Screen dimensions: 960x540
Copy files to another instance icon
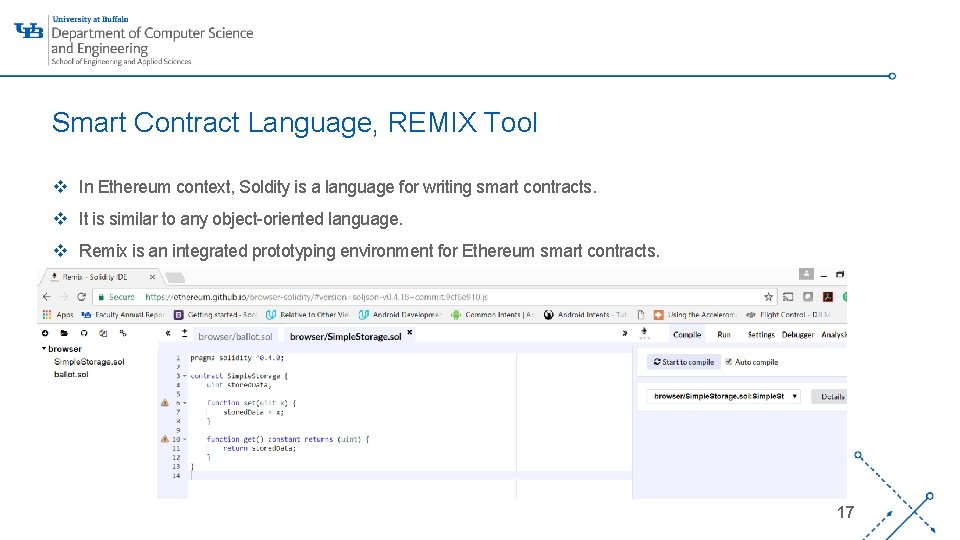(103, 333)
